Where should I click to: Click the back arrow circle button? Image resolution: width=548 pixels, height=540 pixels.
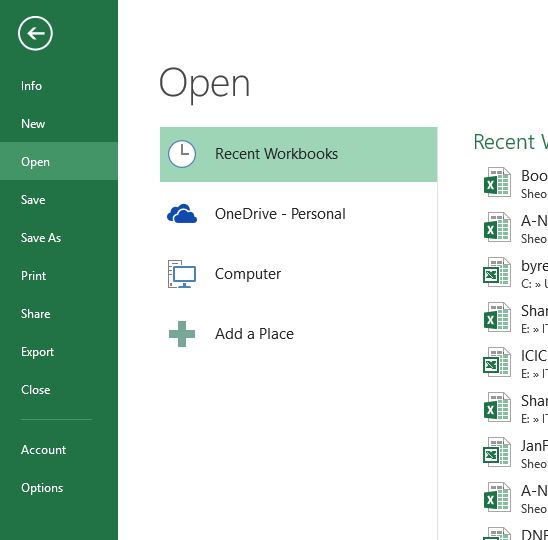click(35, 33)
